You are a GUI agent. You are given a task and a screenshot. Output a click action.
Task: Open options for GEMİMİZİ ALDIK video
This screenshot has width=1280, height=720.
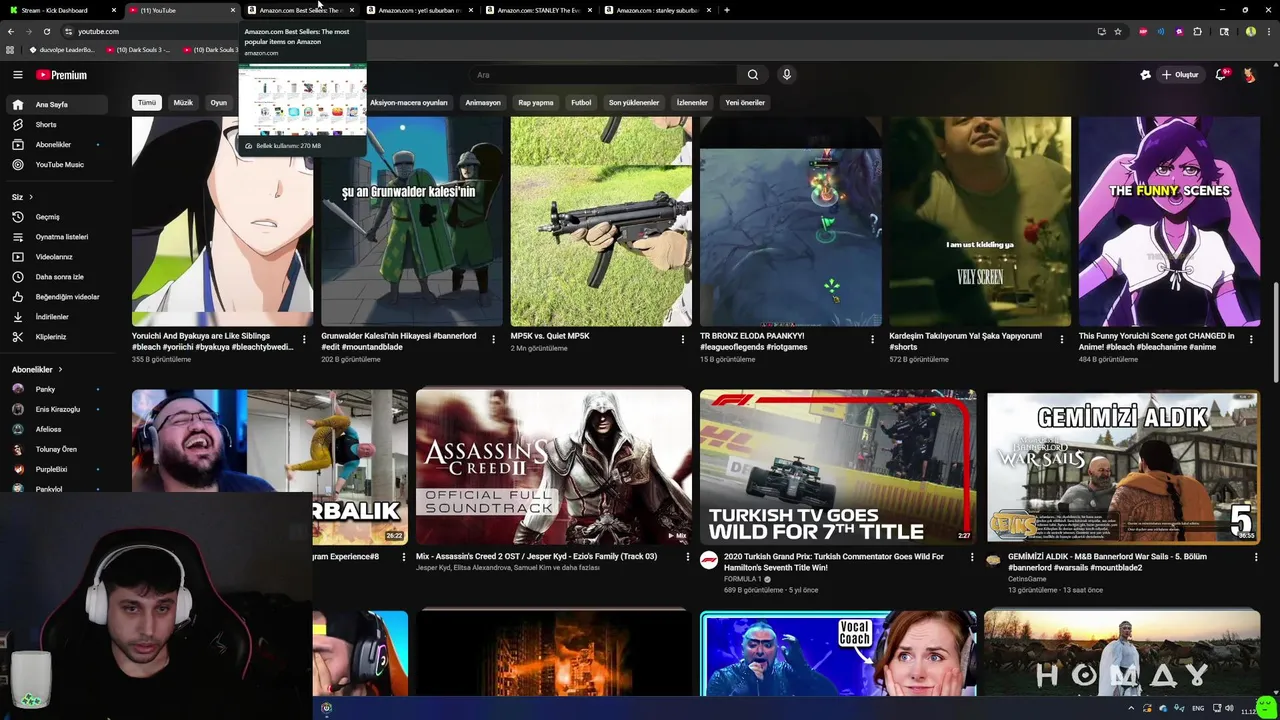[x=1256, y=558]
